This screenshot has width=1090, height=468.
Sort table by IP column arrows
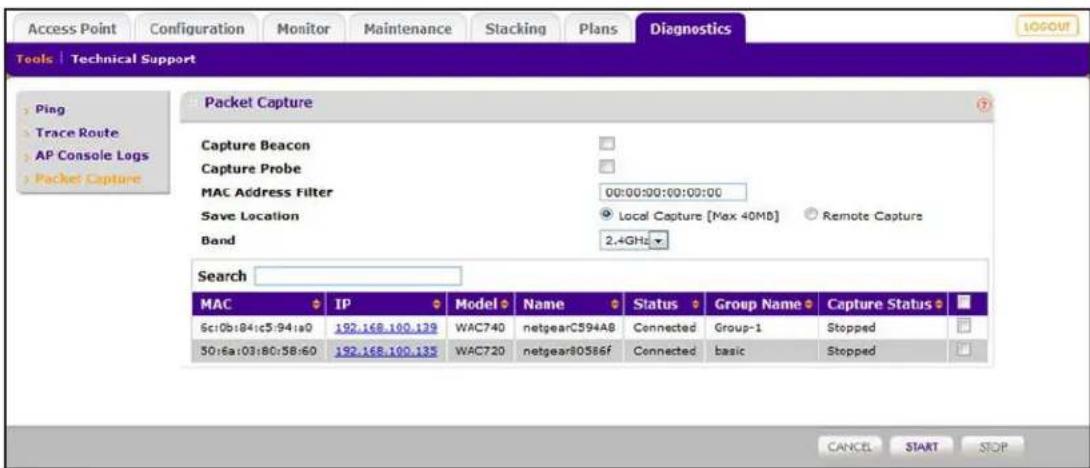pos(436,304)
